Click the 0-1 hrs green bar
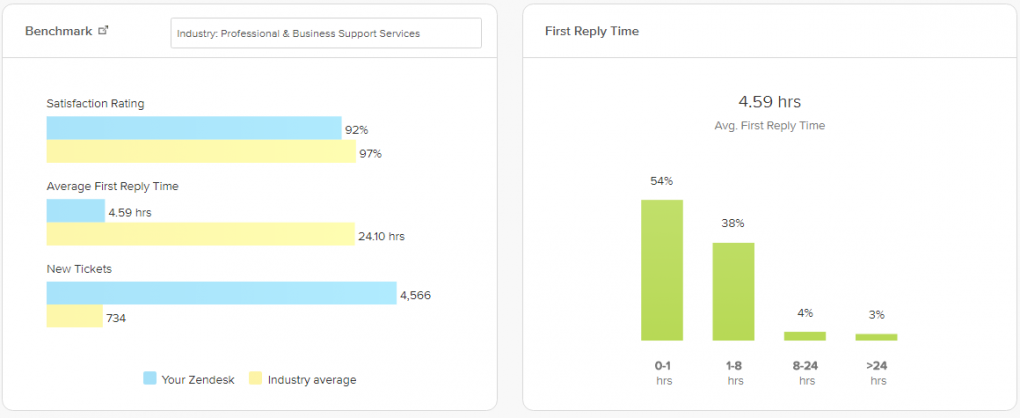1020x418 pixels. (662, 270)
